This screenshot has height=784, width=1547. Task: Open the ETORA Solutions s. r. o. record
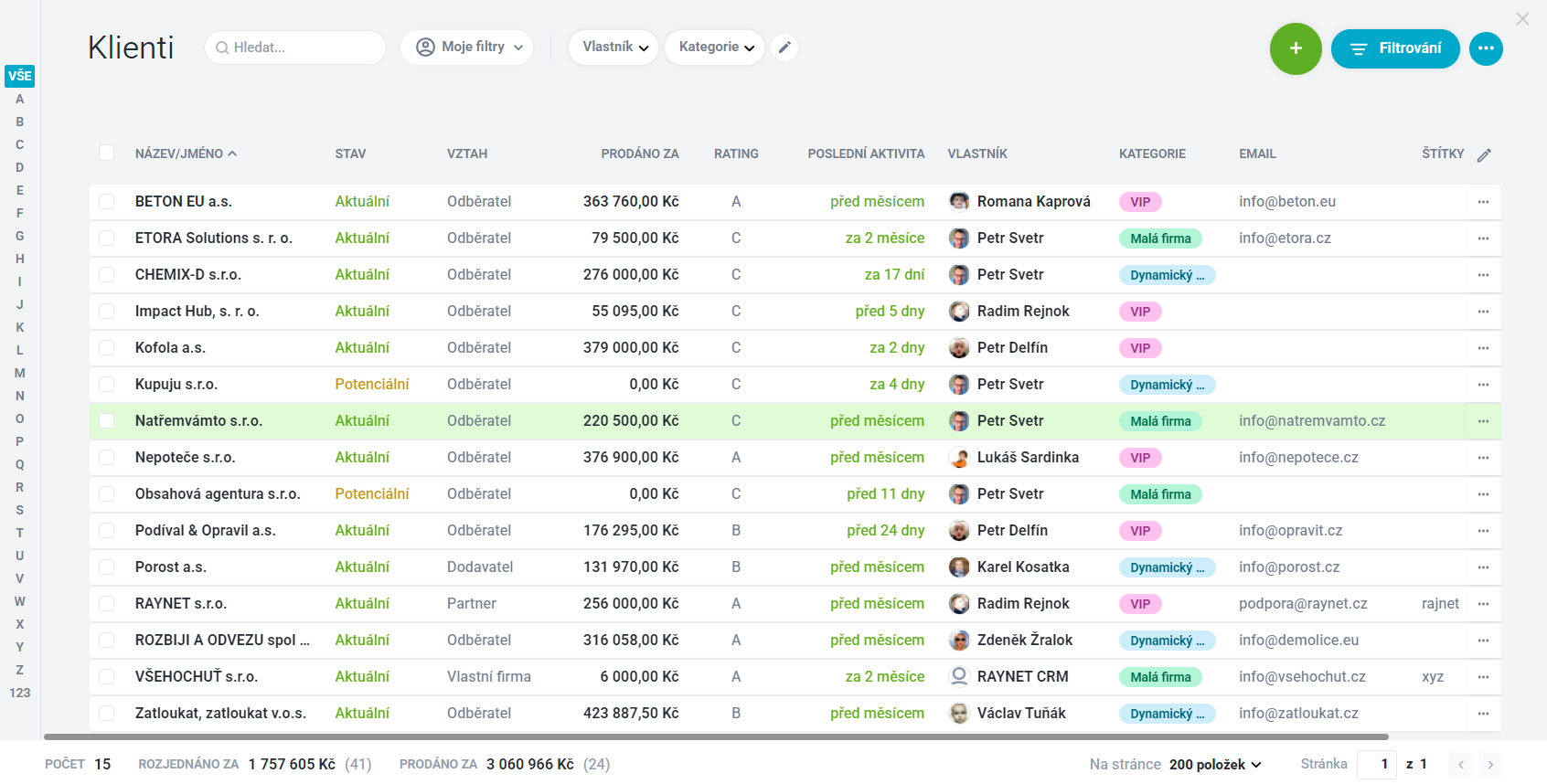tap(214, 238)
